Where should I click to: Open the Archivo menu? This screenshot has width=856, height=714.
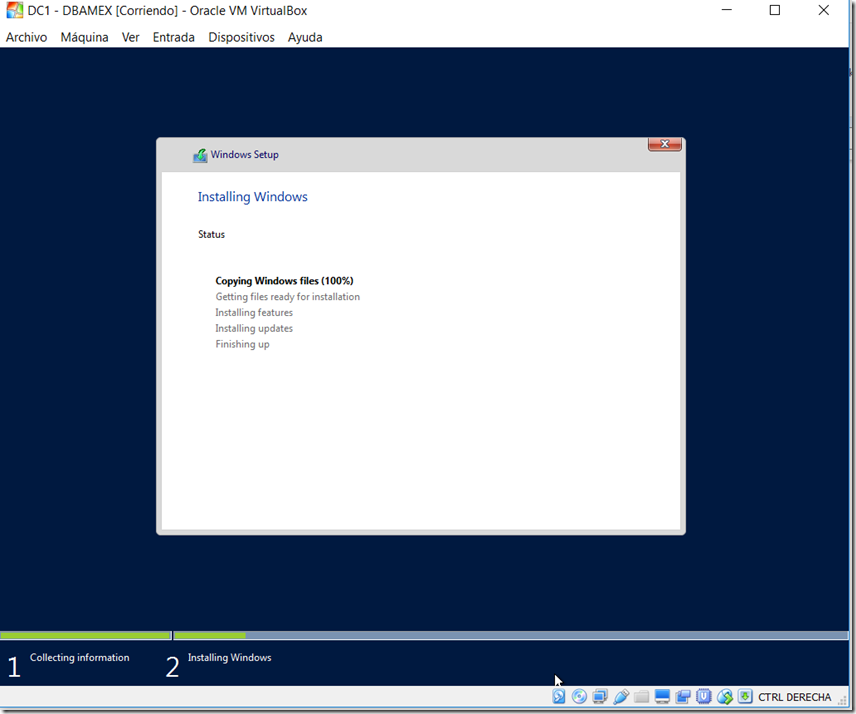pos(26,37)
